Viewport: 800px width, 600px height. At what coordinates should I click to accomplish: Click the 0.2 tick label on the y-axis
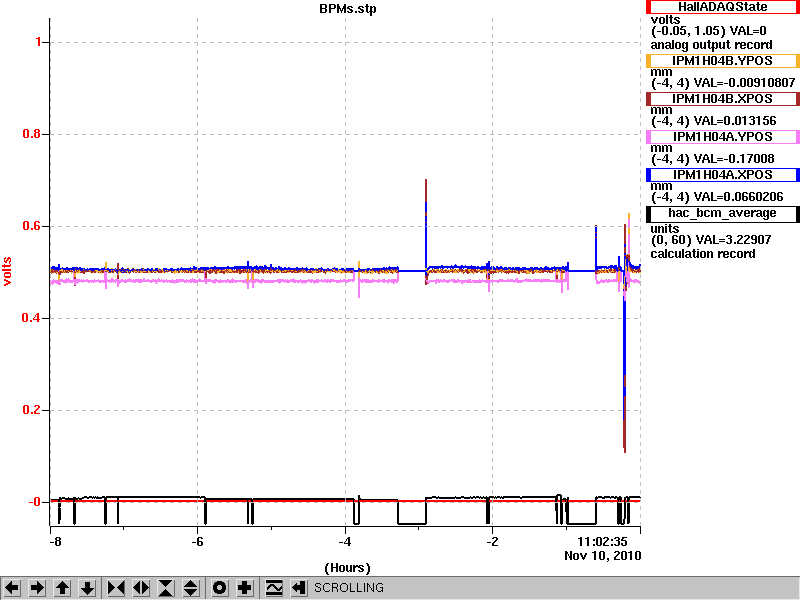coord(32,410)
